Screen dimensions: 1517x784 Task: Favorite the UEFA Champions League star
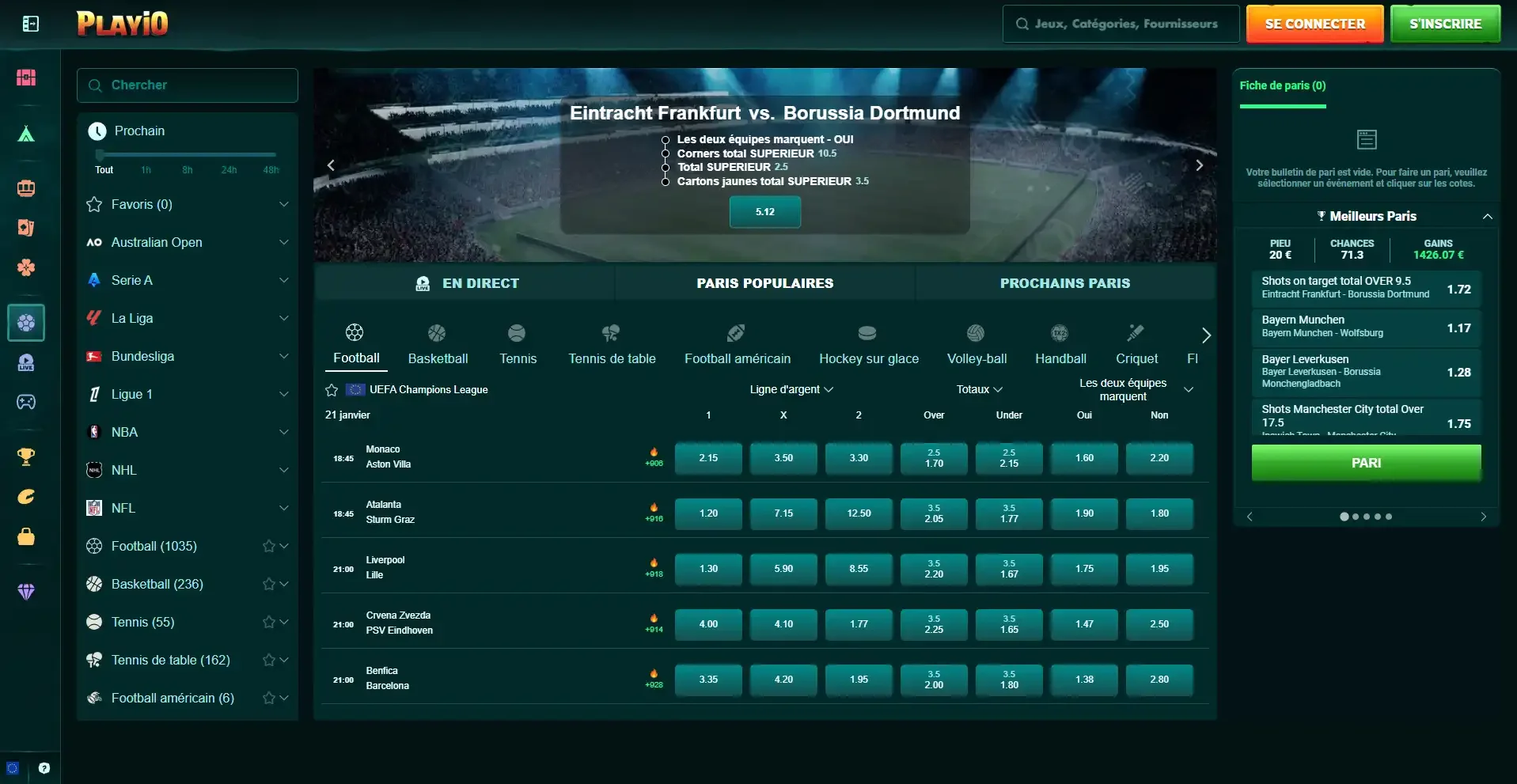[332, 390]
